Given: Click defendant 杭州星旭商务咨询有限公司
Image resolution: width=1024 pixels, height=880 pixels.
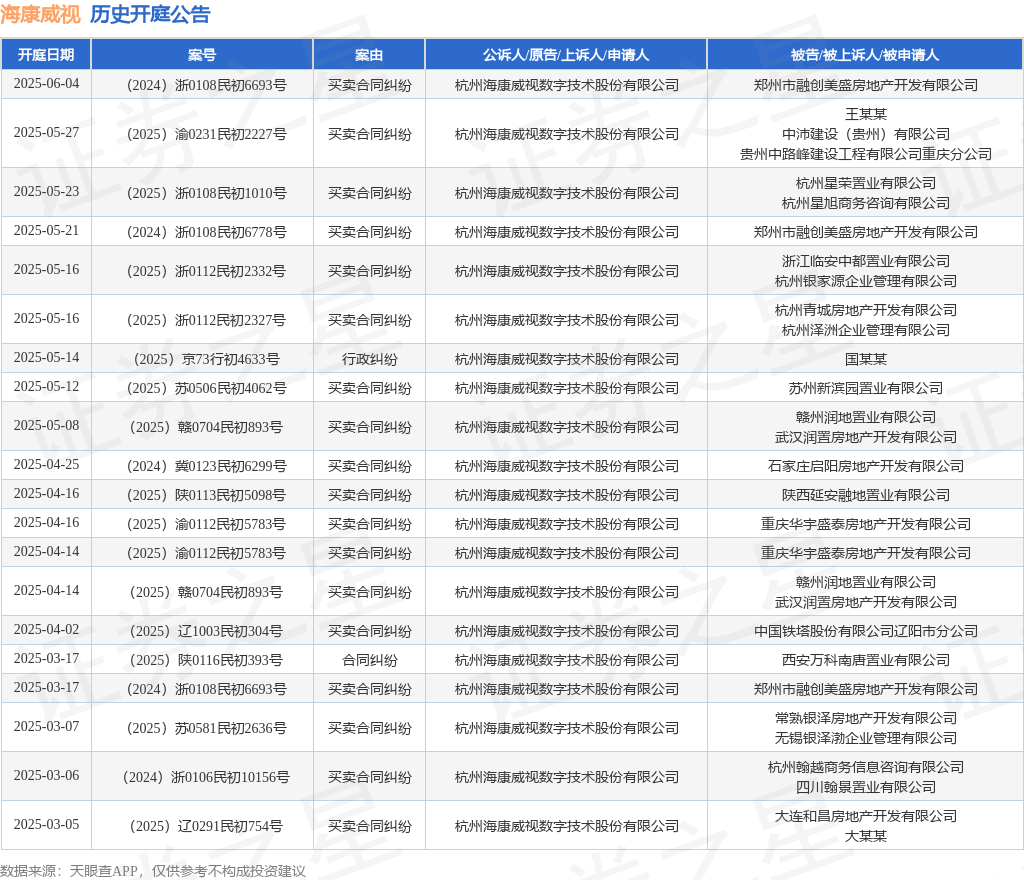Looking at the screenshot, I should [x=865, y=204].
